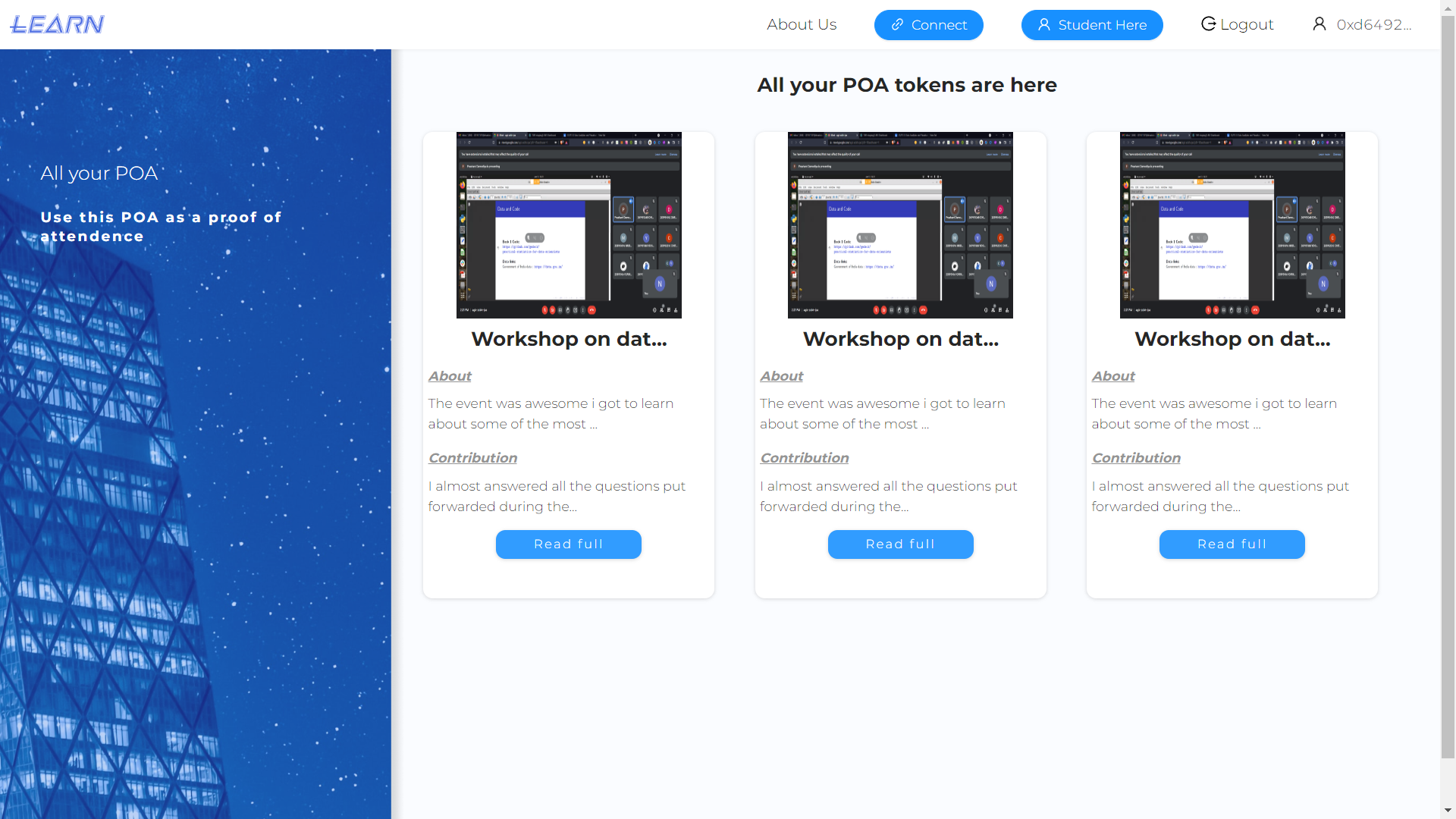This screenshot has height=819, width=1456.
Task: Click the Logout arrow icon
Action: pos(1208,24)
